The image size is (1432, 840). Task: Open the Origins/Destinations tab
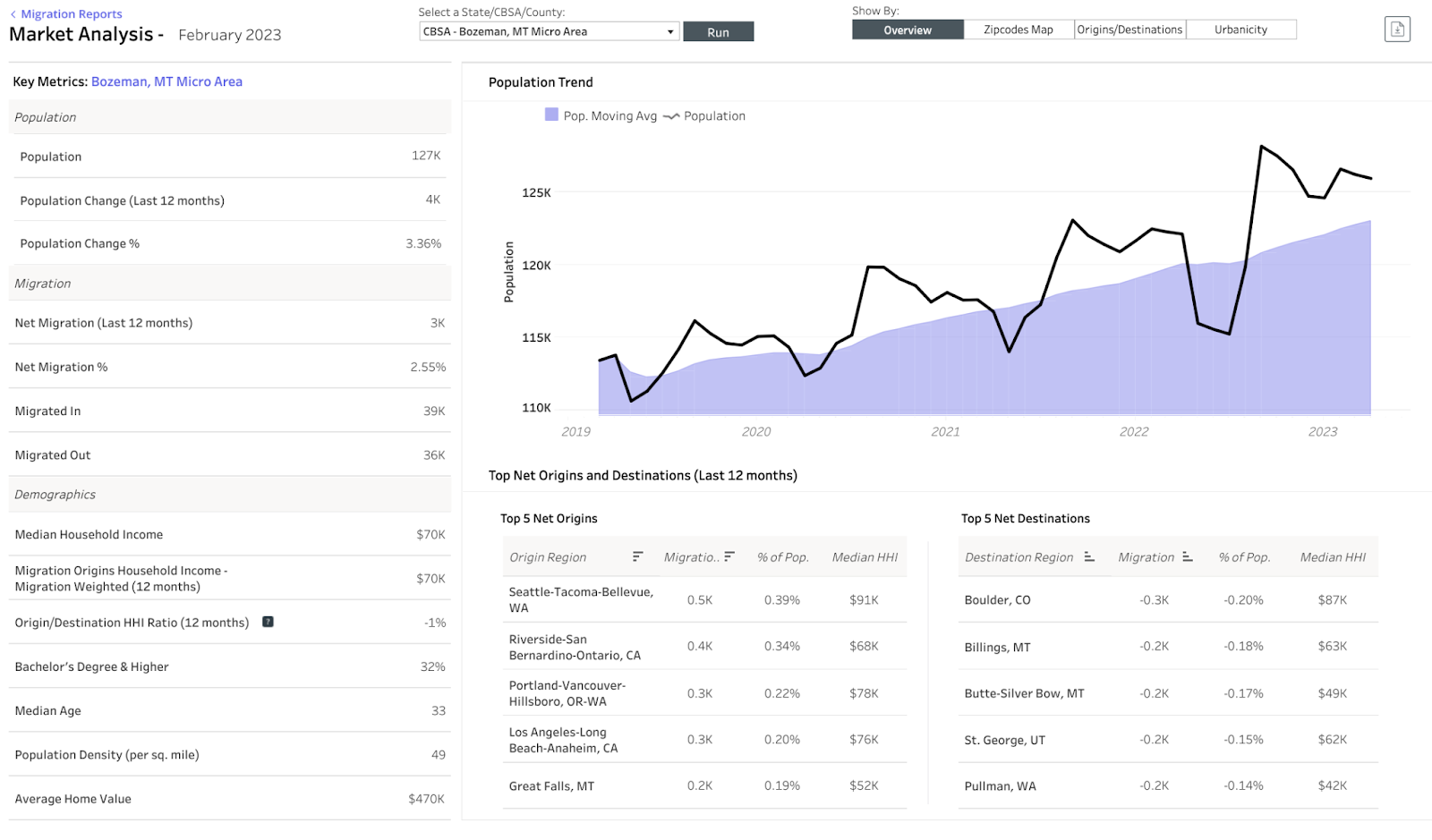pyautogui.click(x=1129, y=29)
